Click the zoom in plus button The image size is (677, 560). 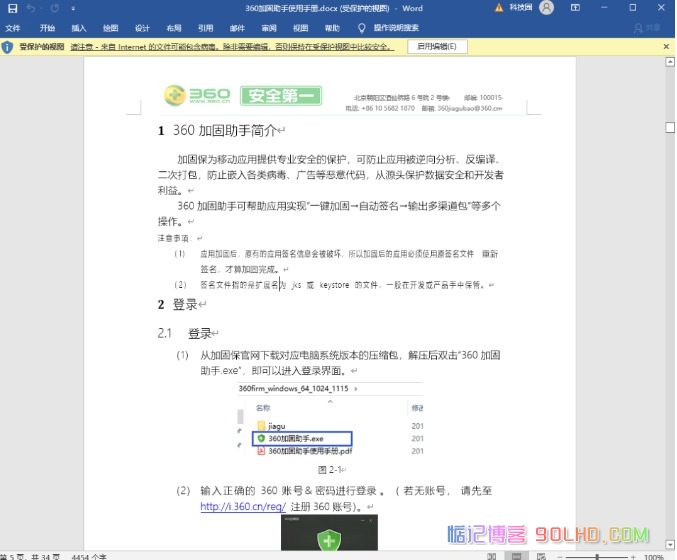click(x=633, y=557)
